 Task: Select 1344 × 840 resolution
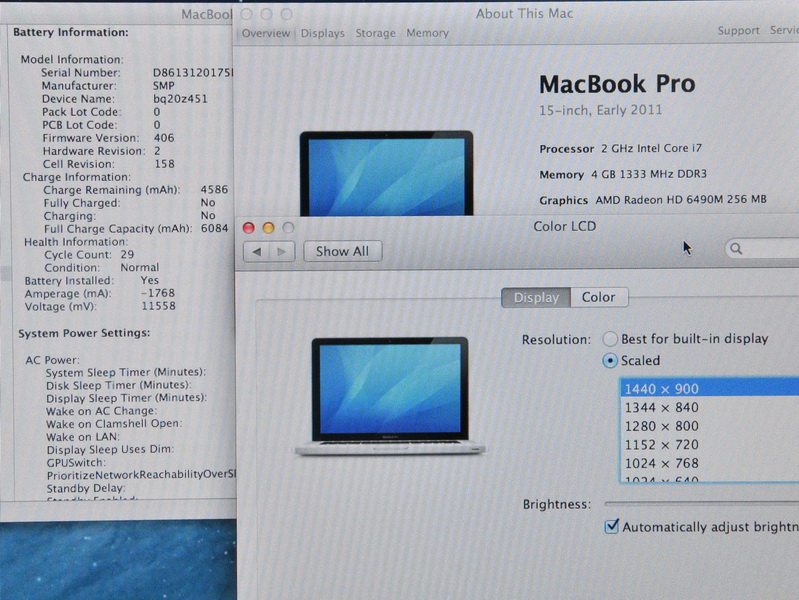(x=710, y=407)
